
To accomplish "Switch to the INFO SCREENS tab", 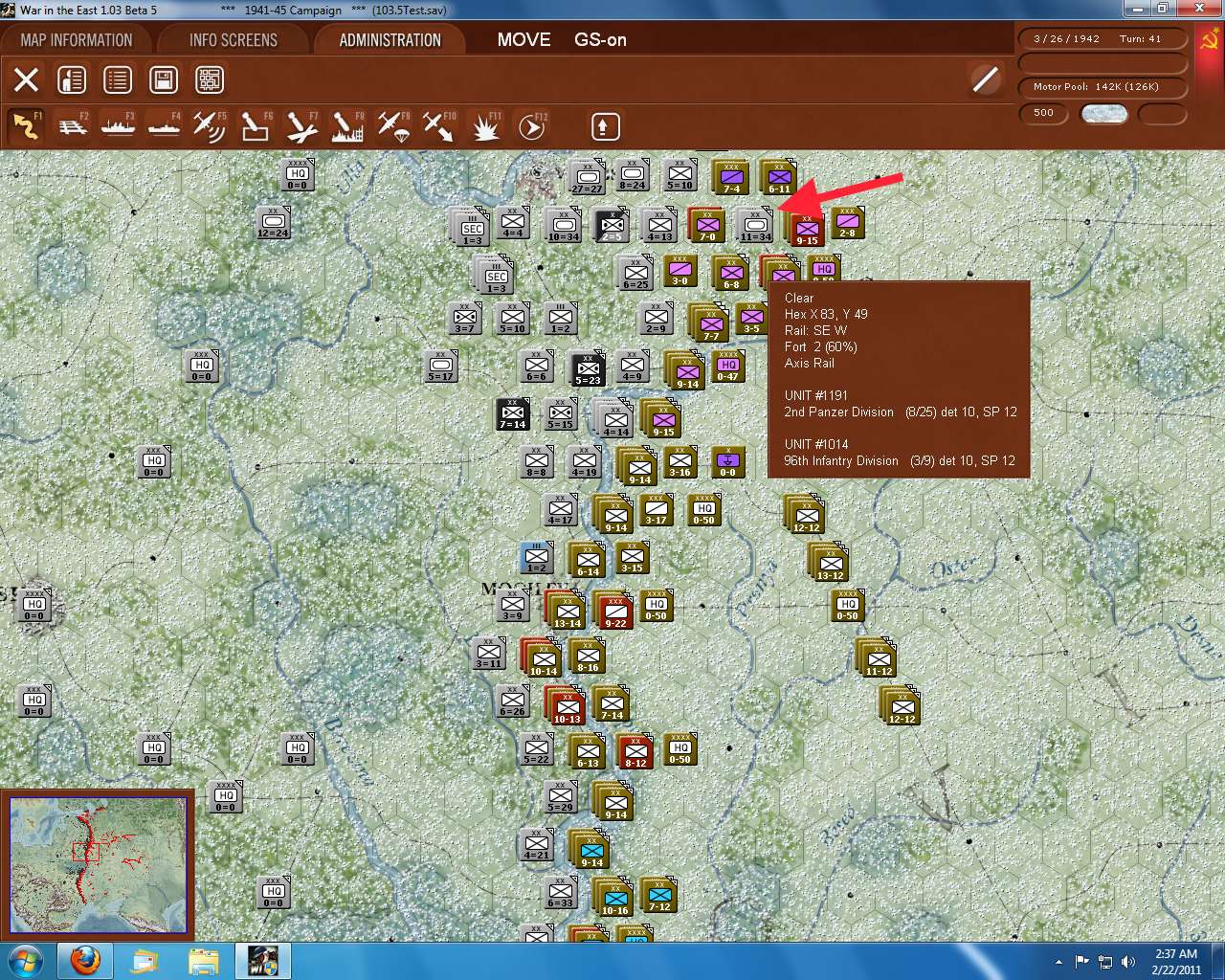I will tap(233, 40).
